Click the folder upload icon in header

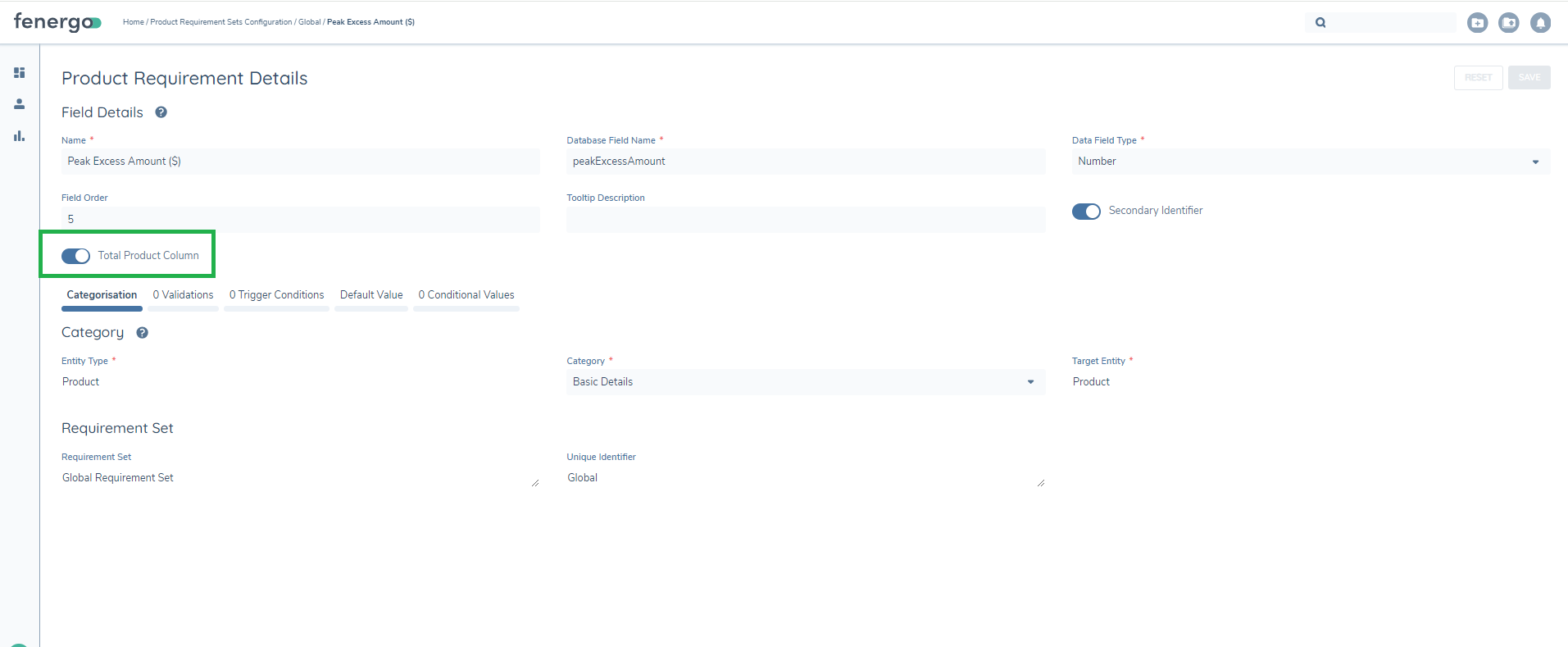coord(1508,23)
